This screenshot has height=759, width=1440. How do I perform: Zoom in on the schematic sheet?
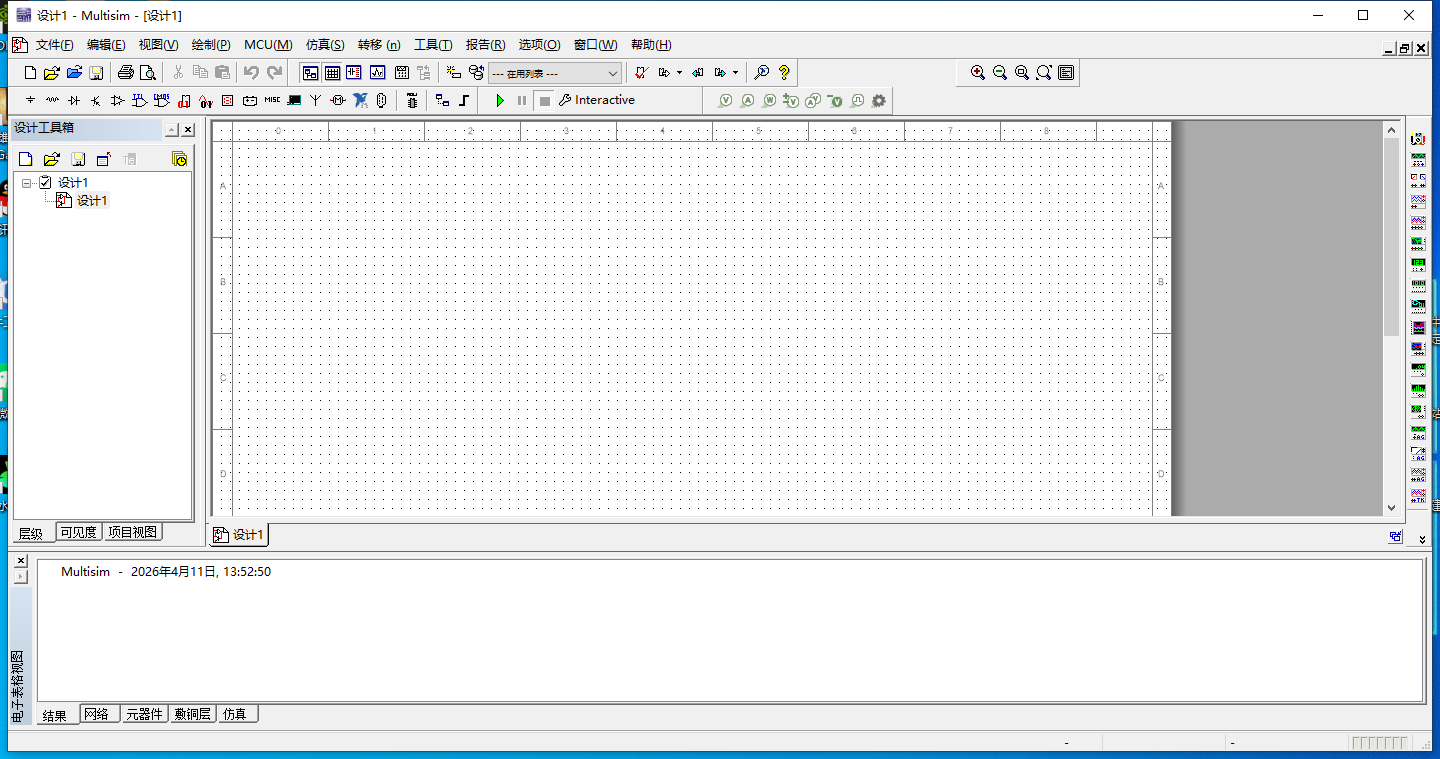pyautogui.click(x=978, y=73)
